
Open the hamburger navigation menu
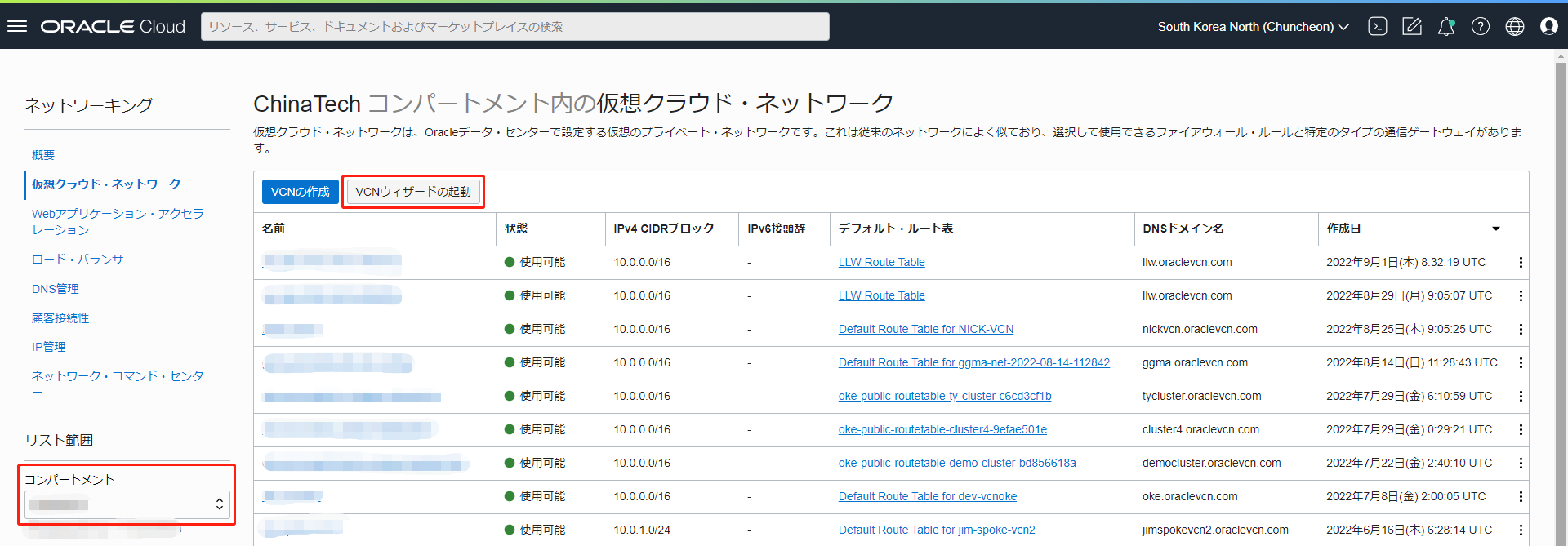pyautogui.click(x=17, y=26)
